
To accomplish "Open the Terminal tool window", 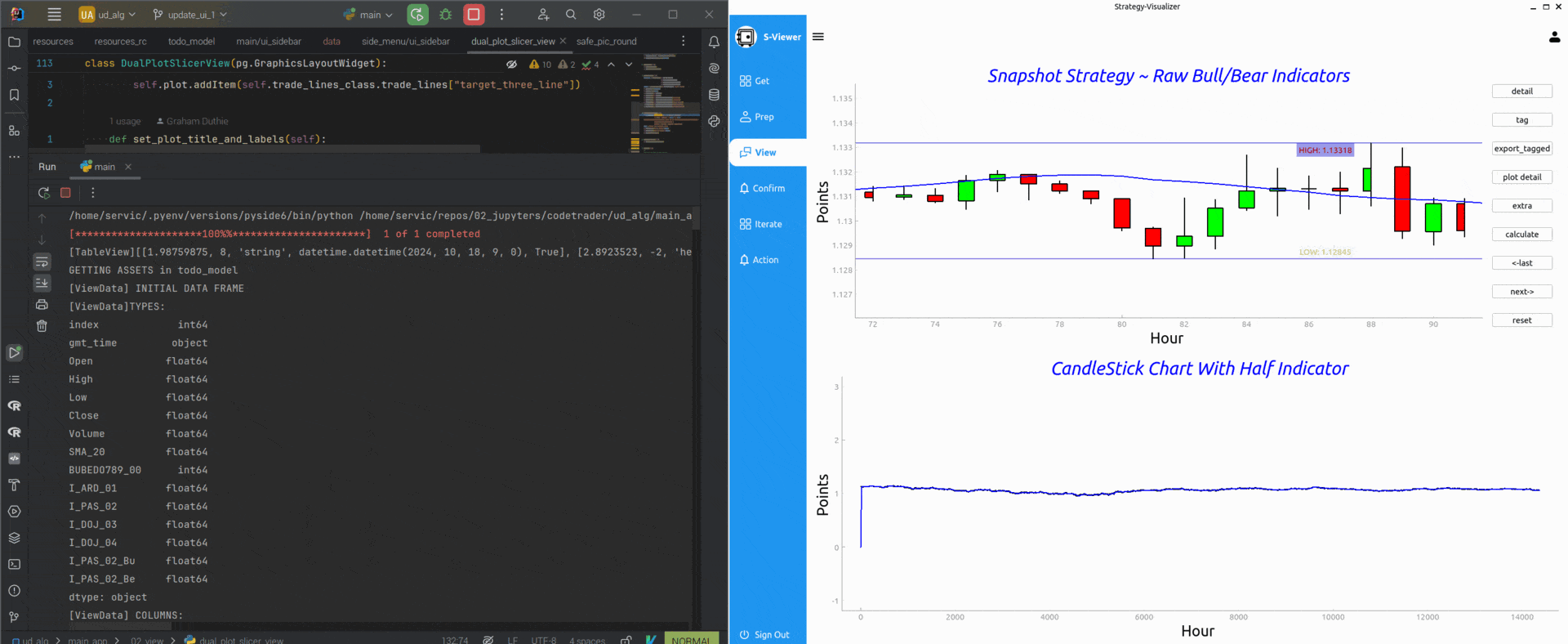I will (x=14, y=564).
